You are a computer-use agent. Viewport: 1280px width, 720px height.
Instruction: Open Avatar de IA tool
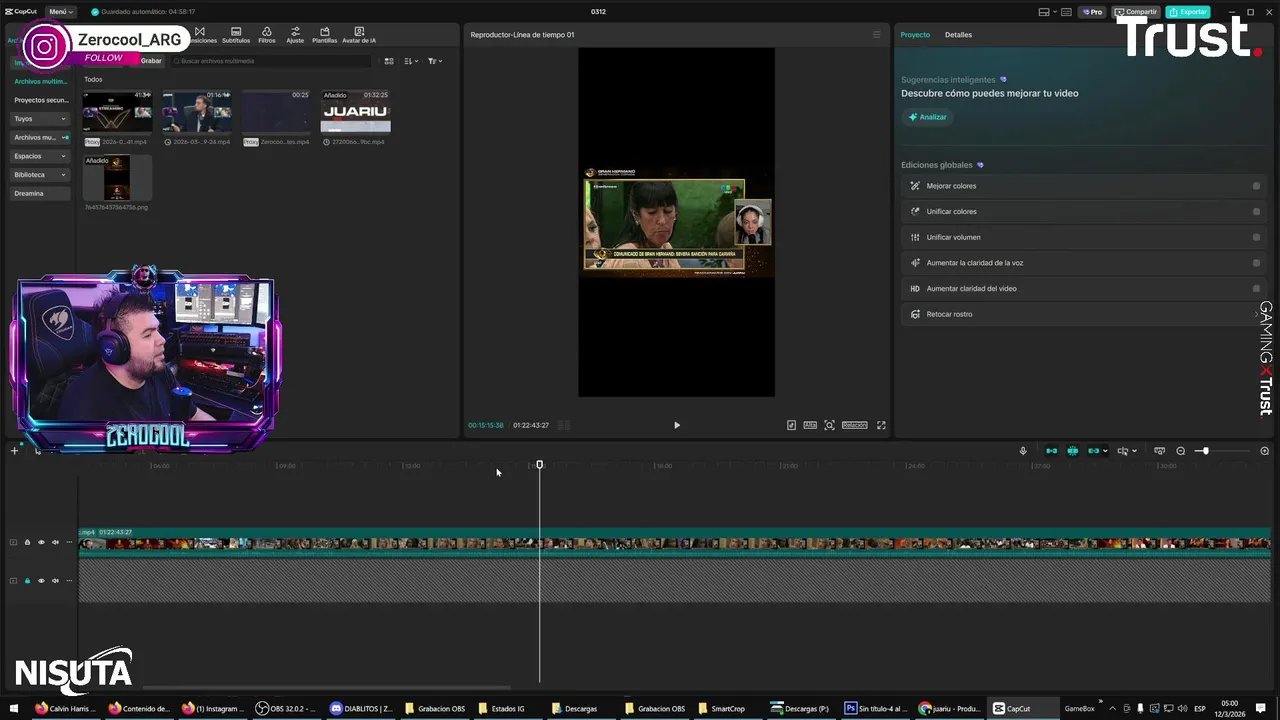pyautogui.click(x=359, y=35)
